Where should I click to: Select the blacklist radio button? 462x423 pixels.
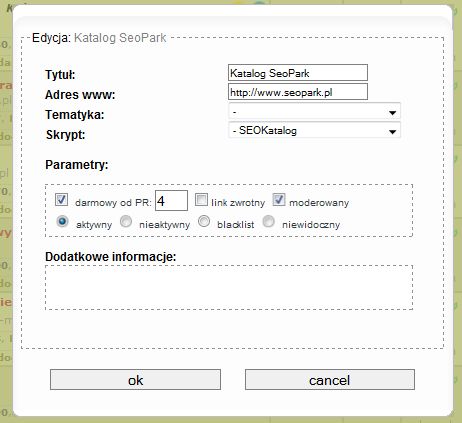click(x=204, y=221)
